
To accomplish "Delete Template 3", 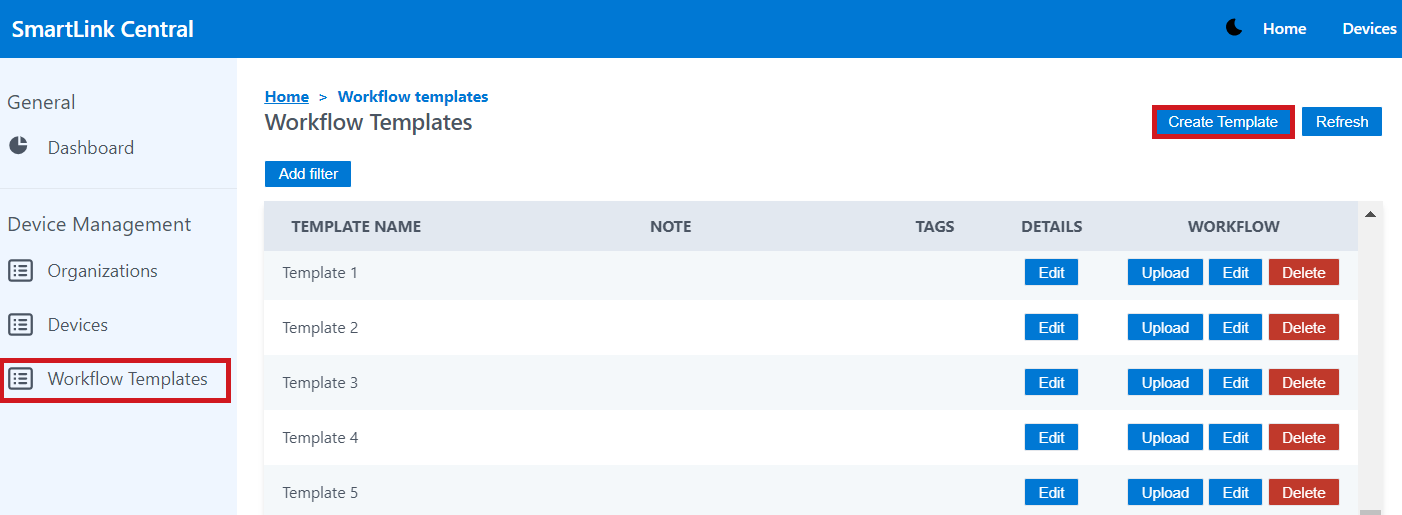I will (1303, 382).
